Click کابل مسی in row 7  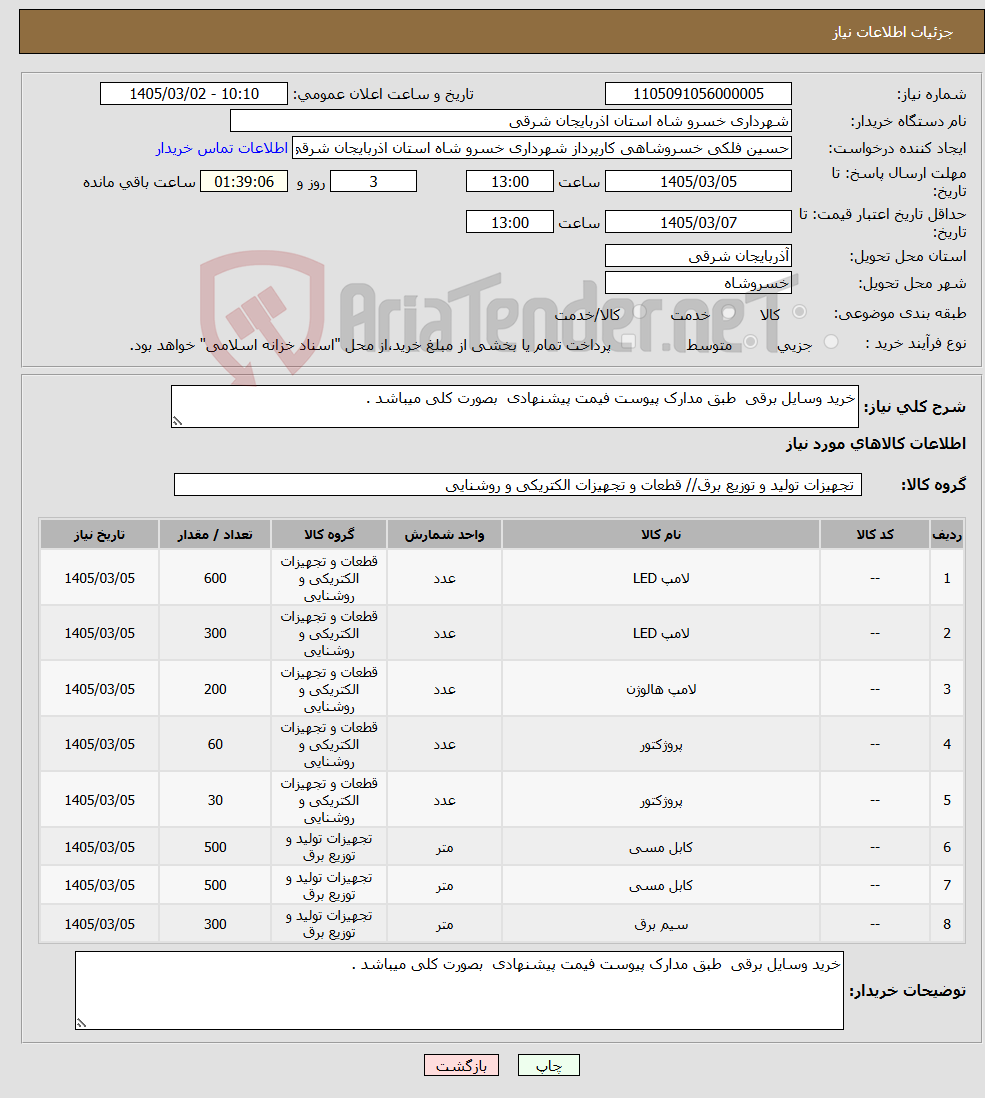coord(661,886)
